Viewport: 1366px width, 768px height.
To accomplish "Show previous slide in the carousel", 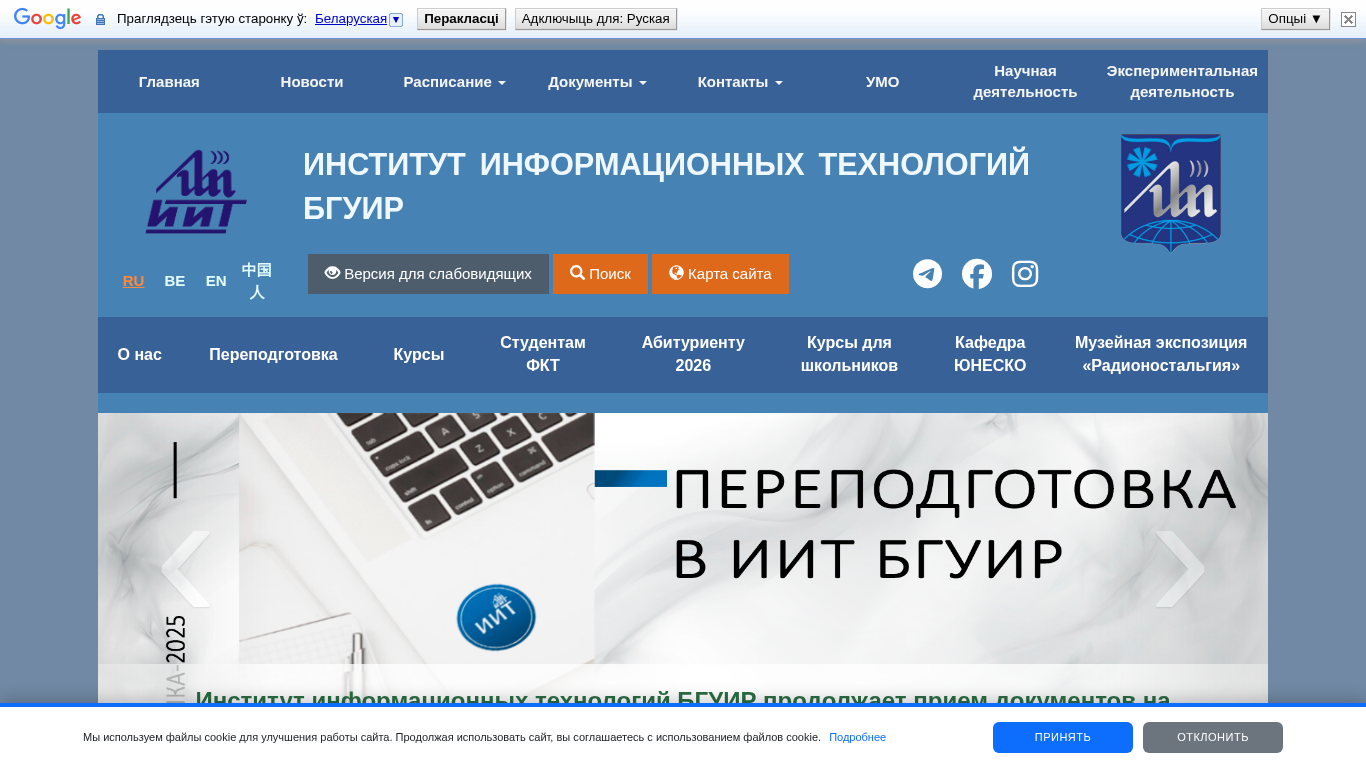I will 186,569.
